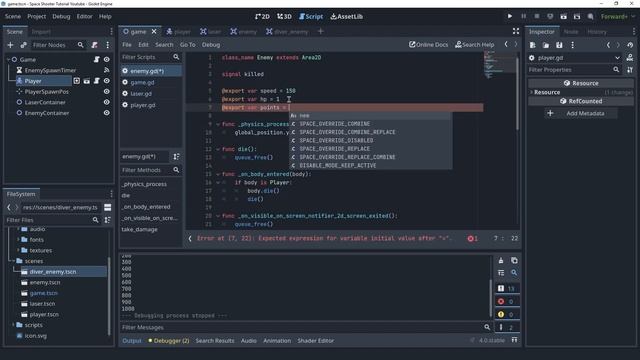Toggle editor messages filter in the output
Image resolution: width=640 pixels, height=360 pixels.
tap(507, 327)
